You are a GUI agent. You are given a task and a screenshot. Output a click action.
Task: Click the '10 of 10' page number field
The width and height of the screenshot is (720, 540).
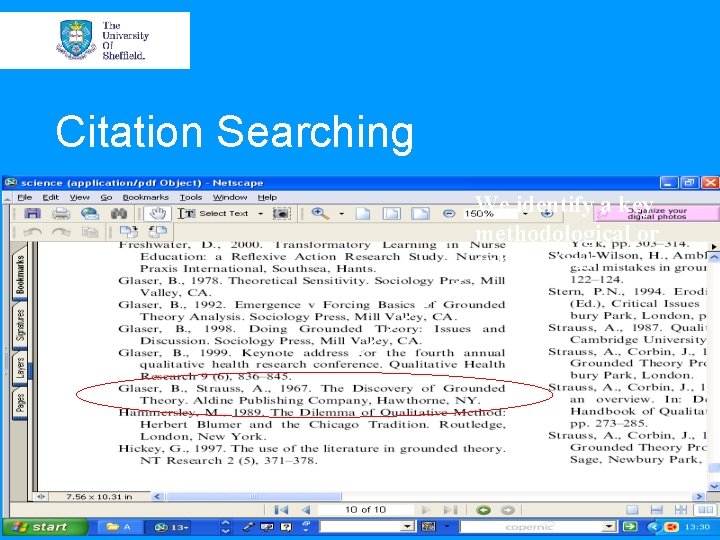366,510
